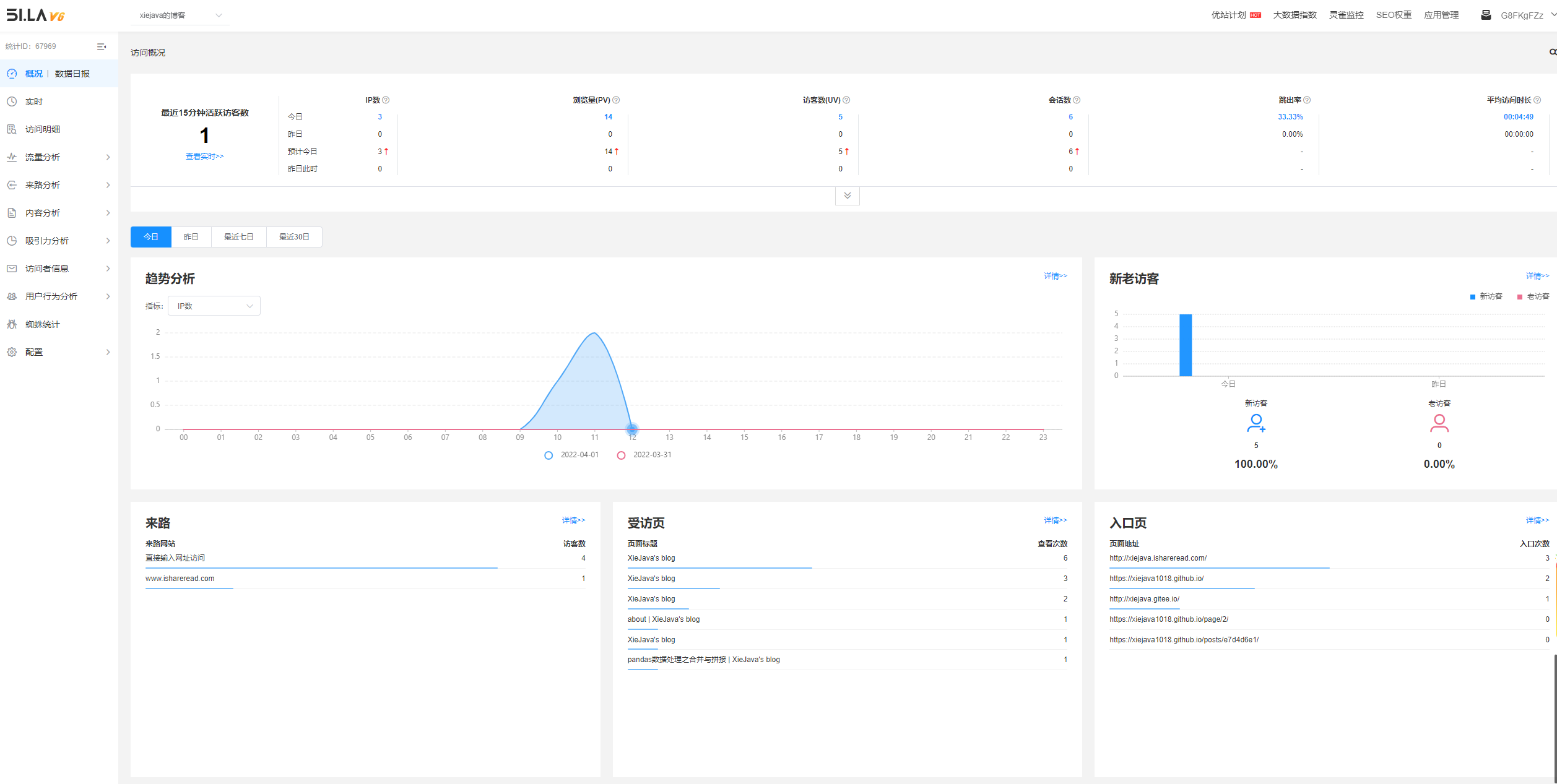Open 查看实时 link under active visitors
Viewport: 1557px width, 784px height.
point(204,157)
